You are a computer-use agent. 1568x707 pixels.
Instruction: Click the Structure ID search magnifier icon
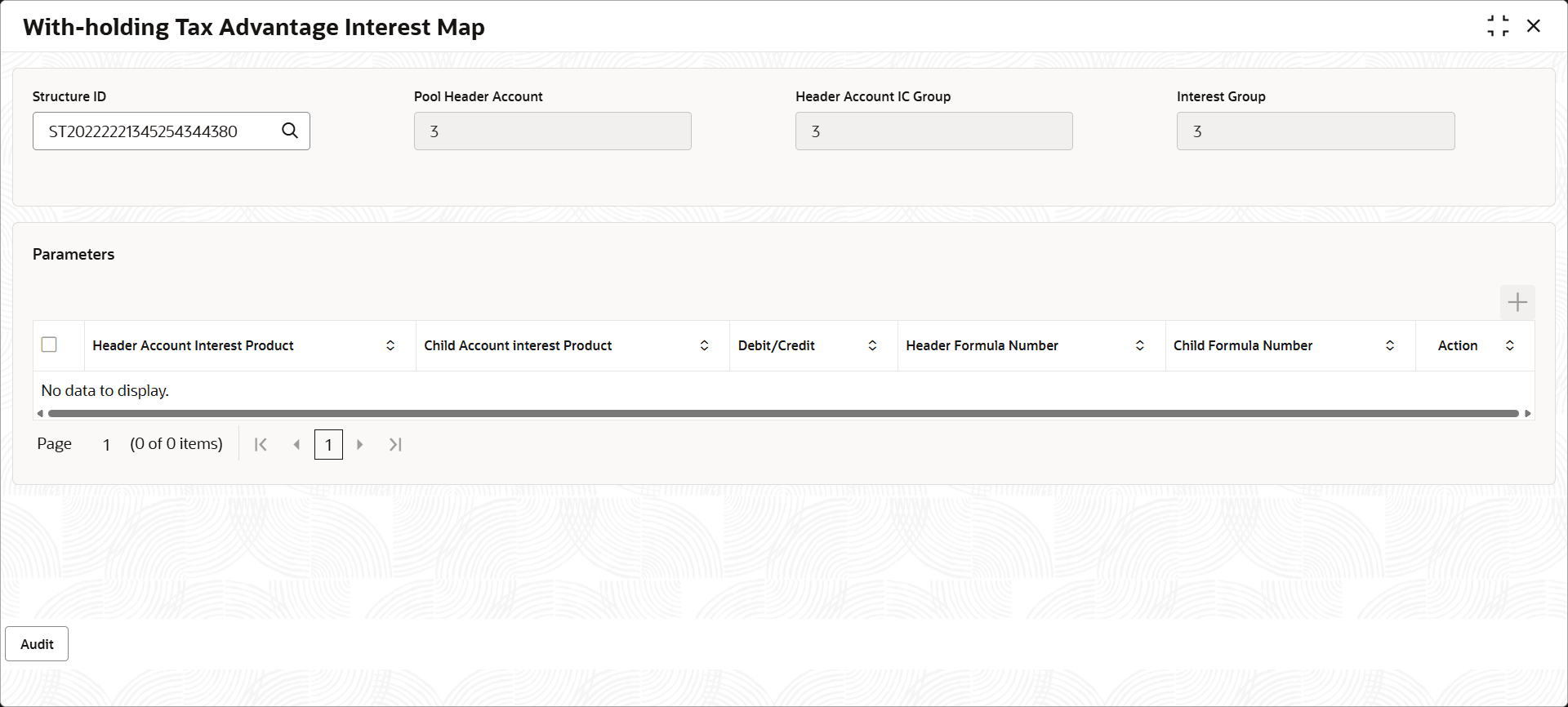(290, 131)
